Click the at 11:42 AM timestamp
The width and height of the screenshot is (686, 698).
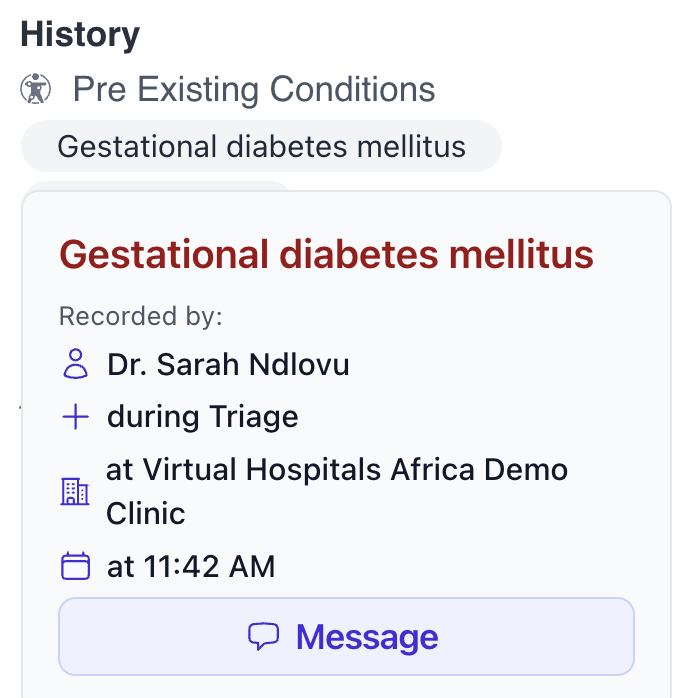[190, 567]
